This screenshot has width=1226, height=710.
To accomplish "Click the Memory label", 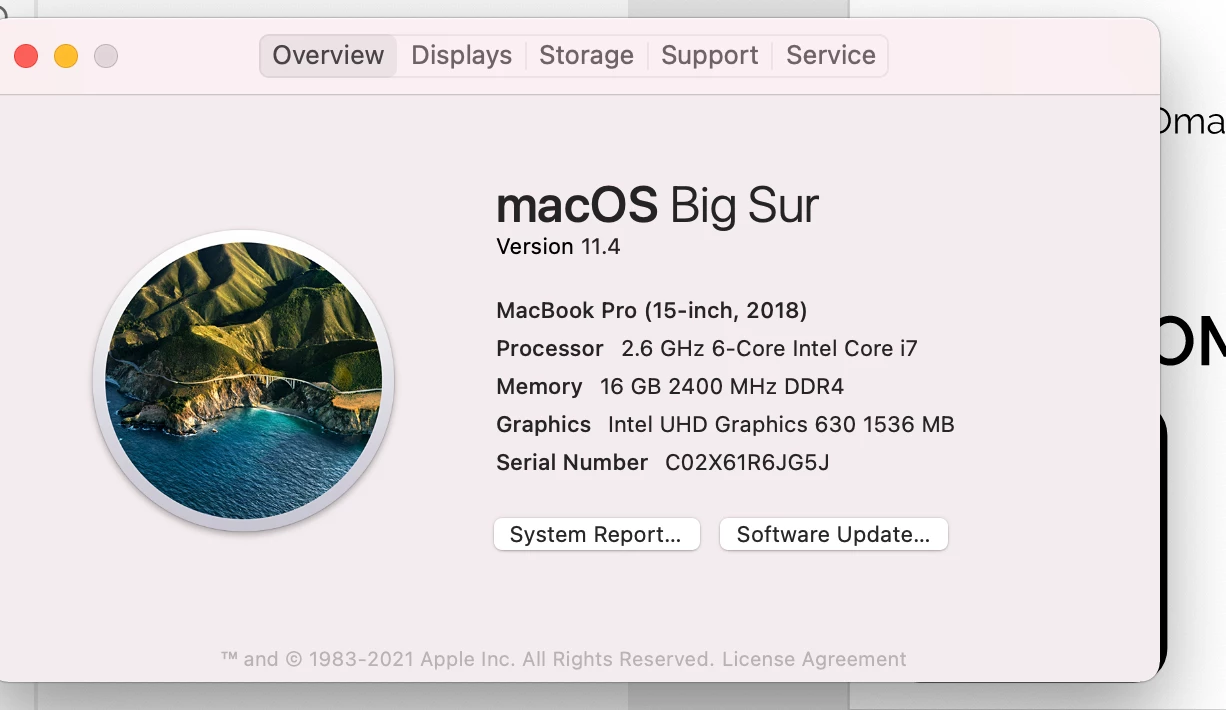I will pos(539,386).
